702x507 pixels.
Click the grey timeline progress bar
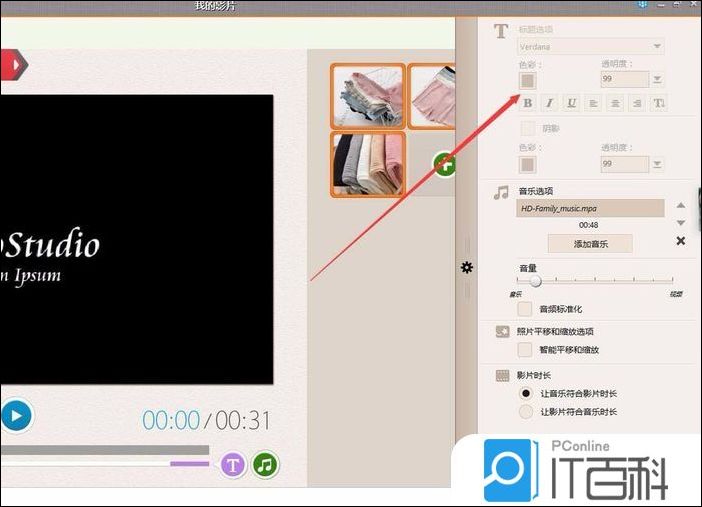[105, 450]
